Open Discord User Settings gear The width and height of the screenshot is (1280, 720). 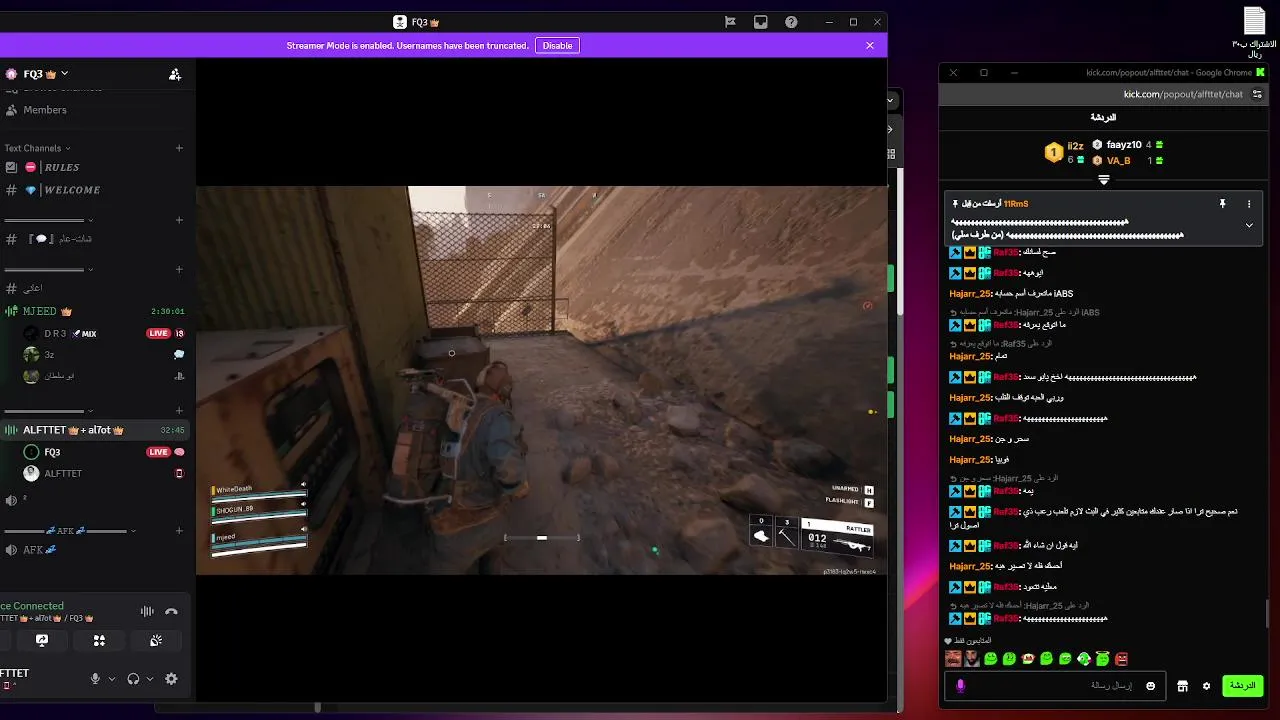click(x=171, y=679)
